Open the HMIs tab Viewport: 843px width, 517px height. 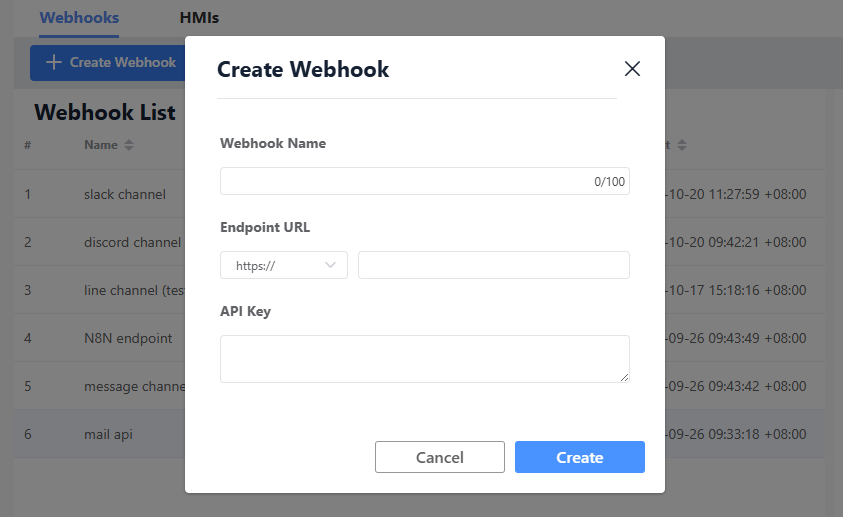pos(200,18)
